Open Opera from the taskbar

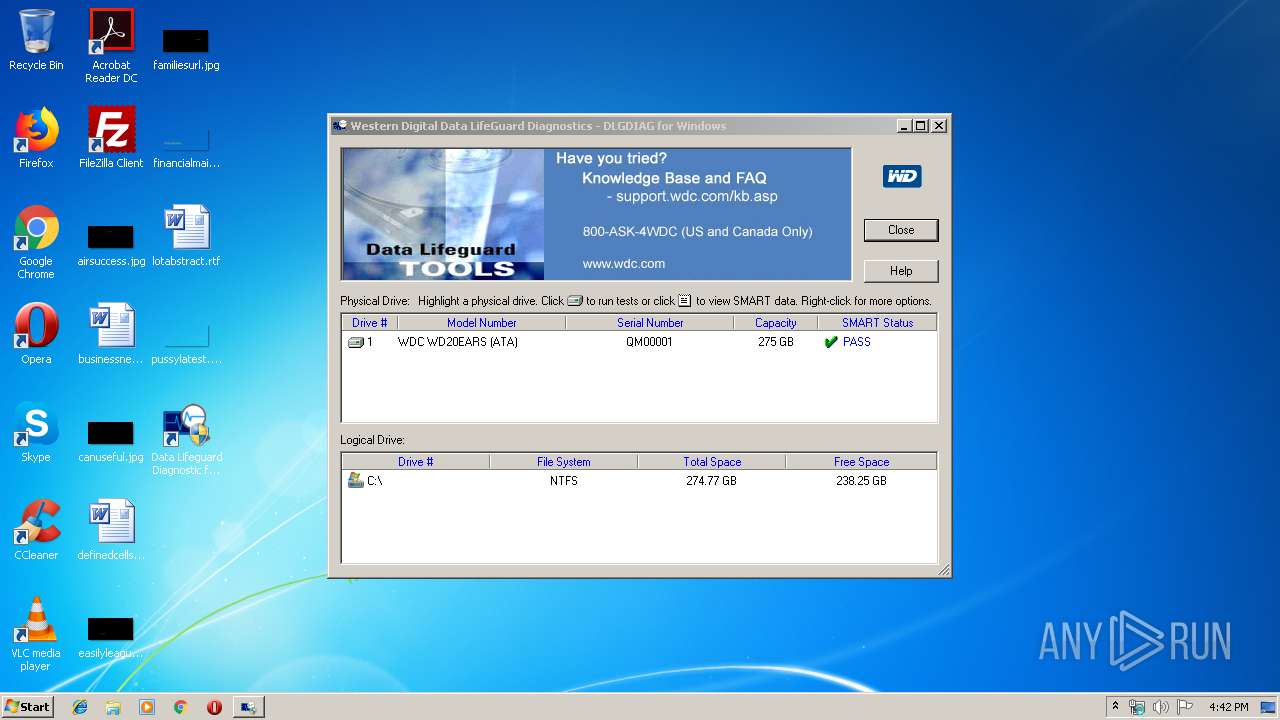pos(214,707)
